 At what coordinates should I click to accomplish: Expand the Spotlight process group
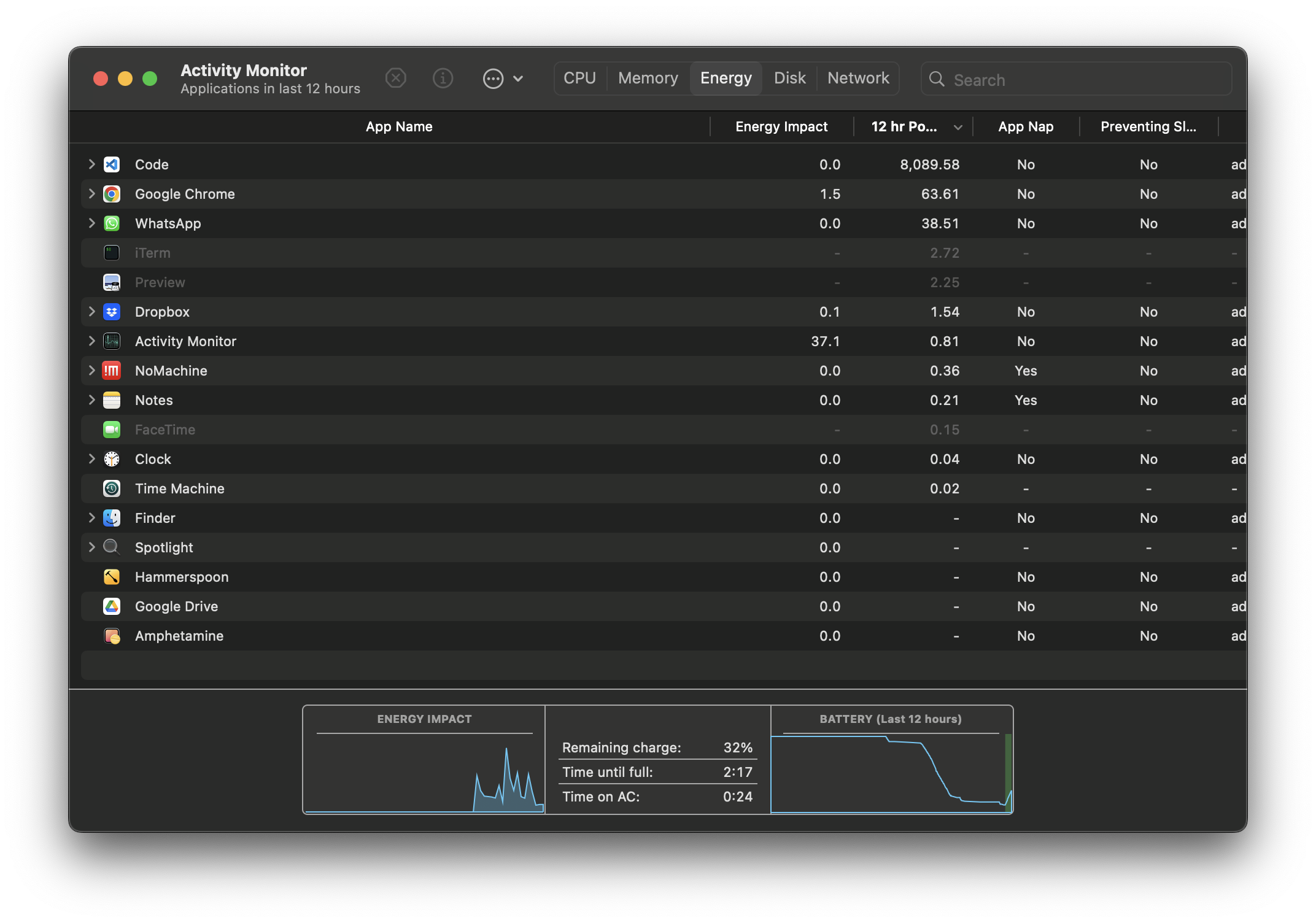point(91,547)
